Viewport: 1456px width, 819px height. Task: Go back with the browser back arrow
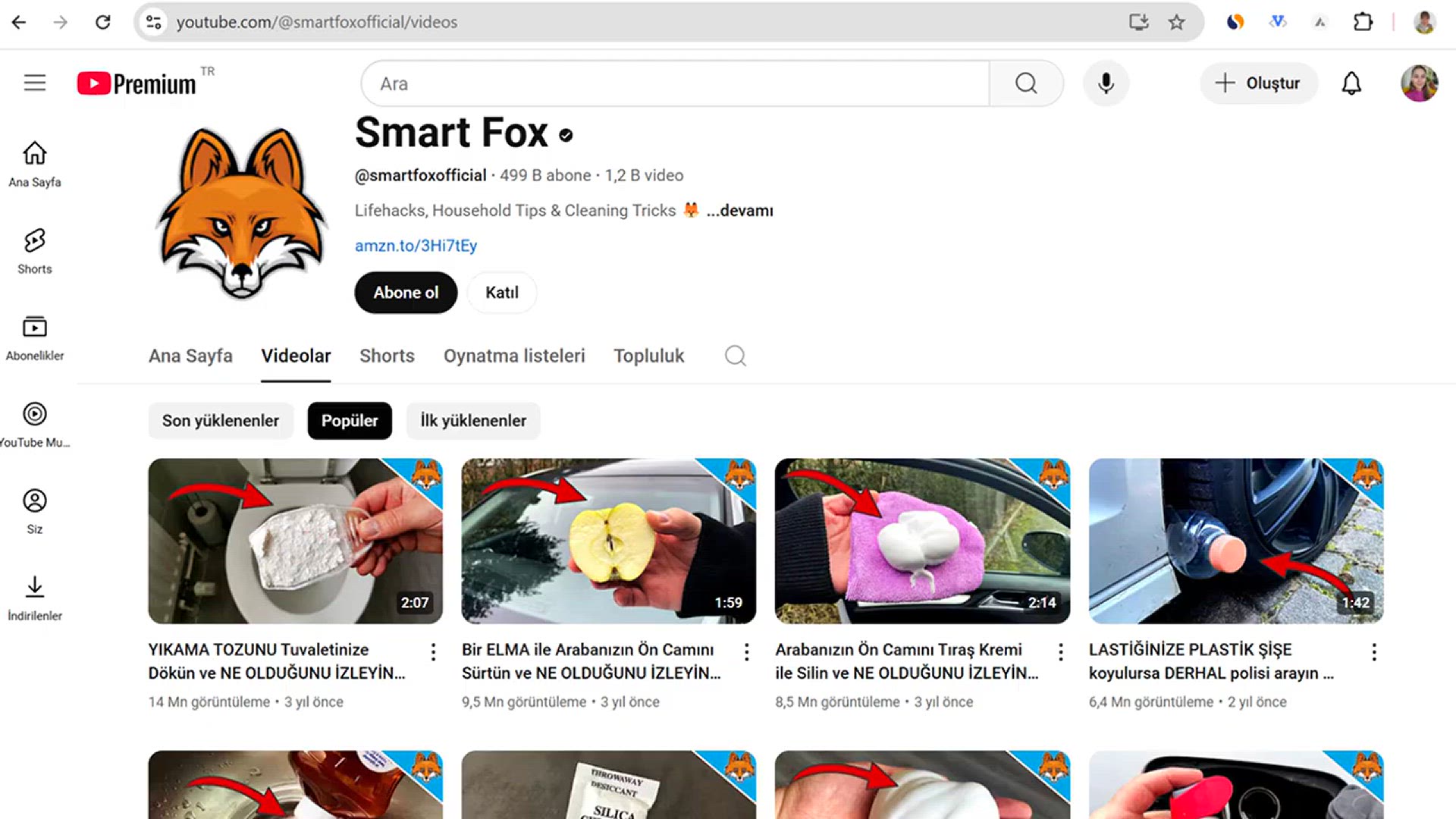click(19, 22)
